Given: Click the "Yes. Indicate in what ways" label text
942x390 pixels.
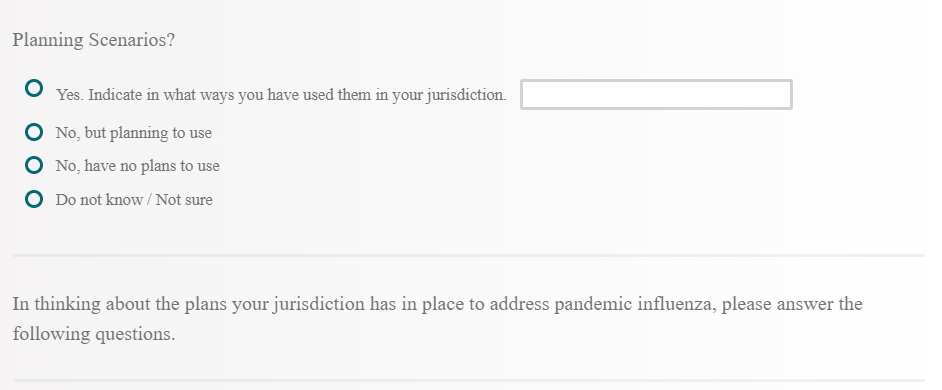Looking at the screenshot, I should [281, 95].
